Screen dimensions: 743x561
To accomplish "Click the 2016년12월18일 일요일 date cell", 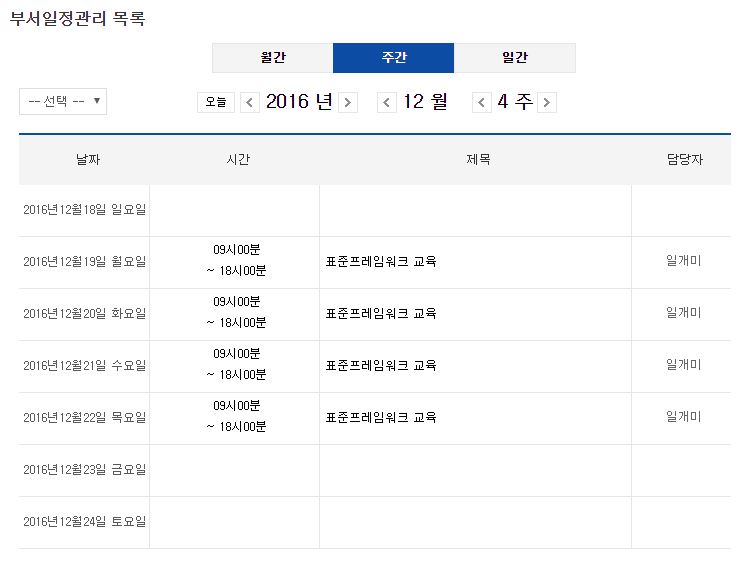I will coord(84,210).
